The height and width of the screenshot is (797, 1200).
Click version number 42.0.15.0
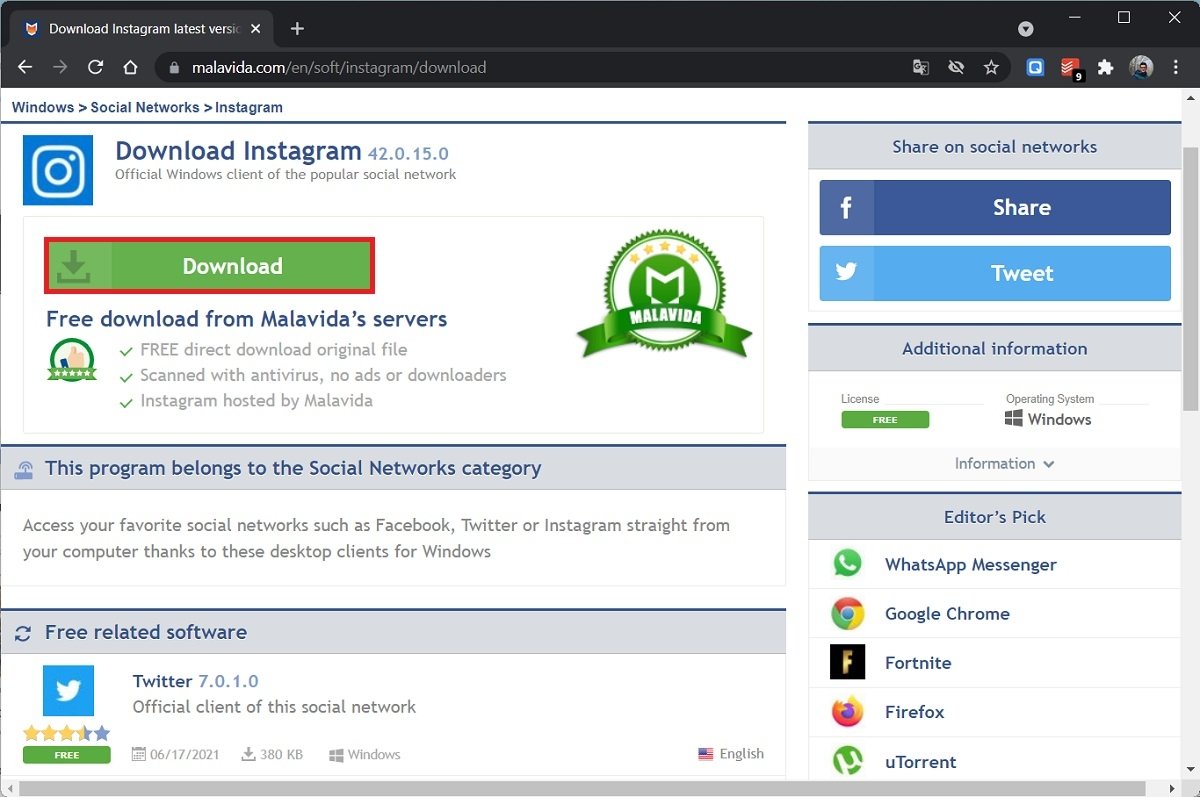408,154
